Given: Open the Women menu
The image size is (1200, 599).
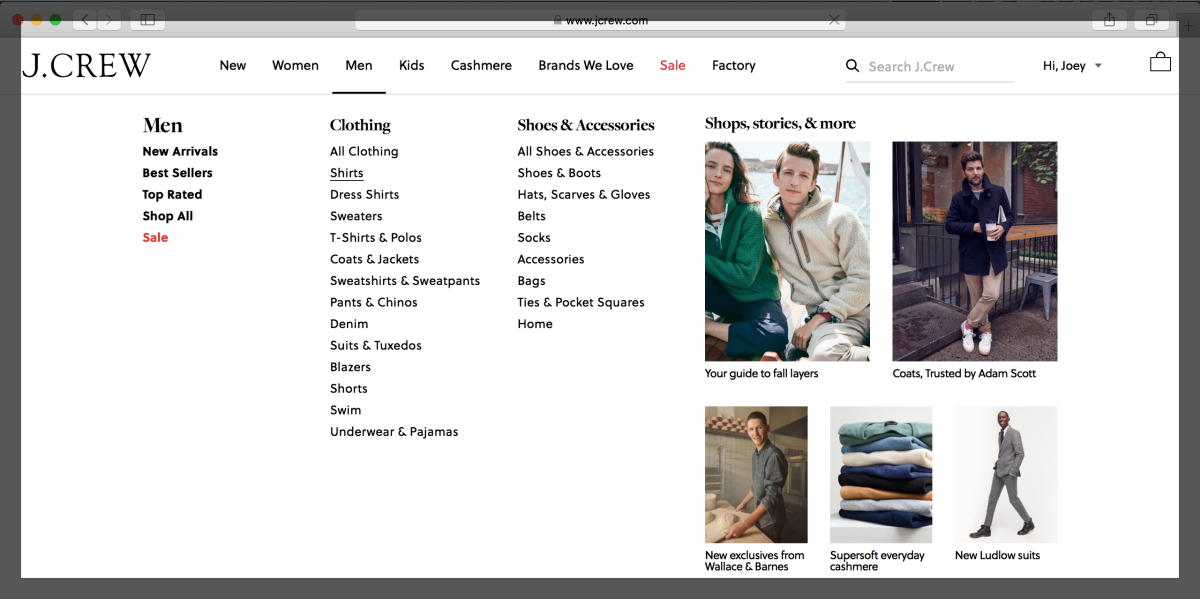Looking at the screenshot, I should click(x=295, y=65).
